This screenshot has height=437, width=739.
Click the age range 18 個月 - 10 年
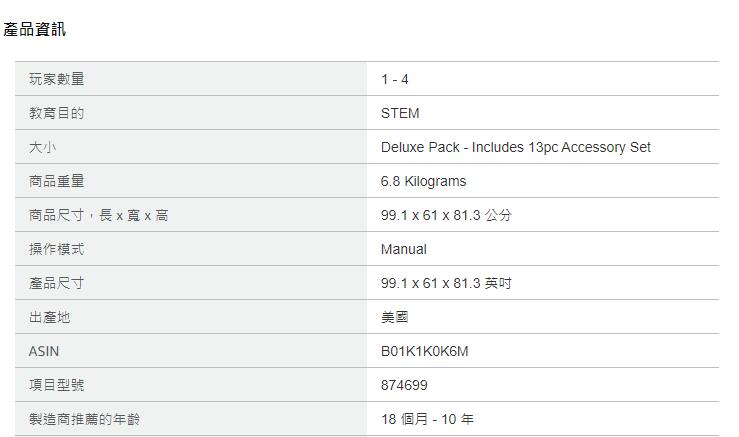427,419
